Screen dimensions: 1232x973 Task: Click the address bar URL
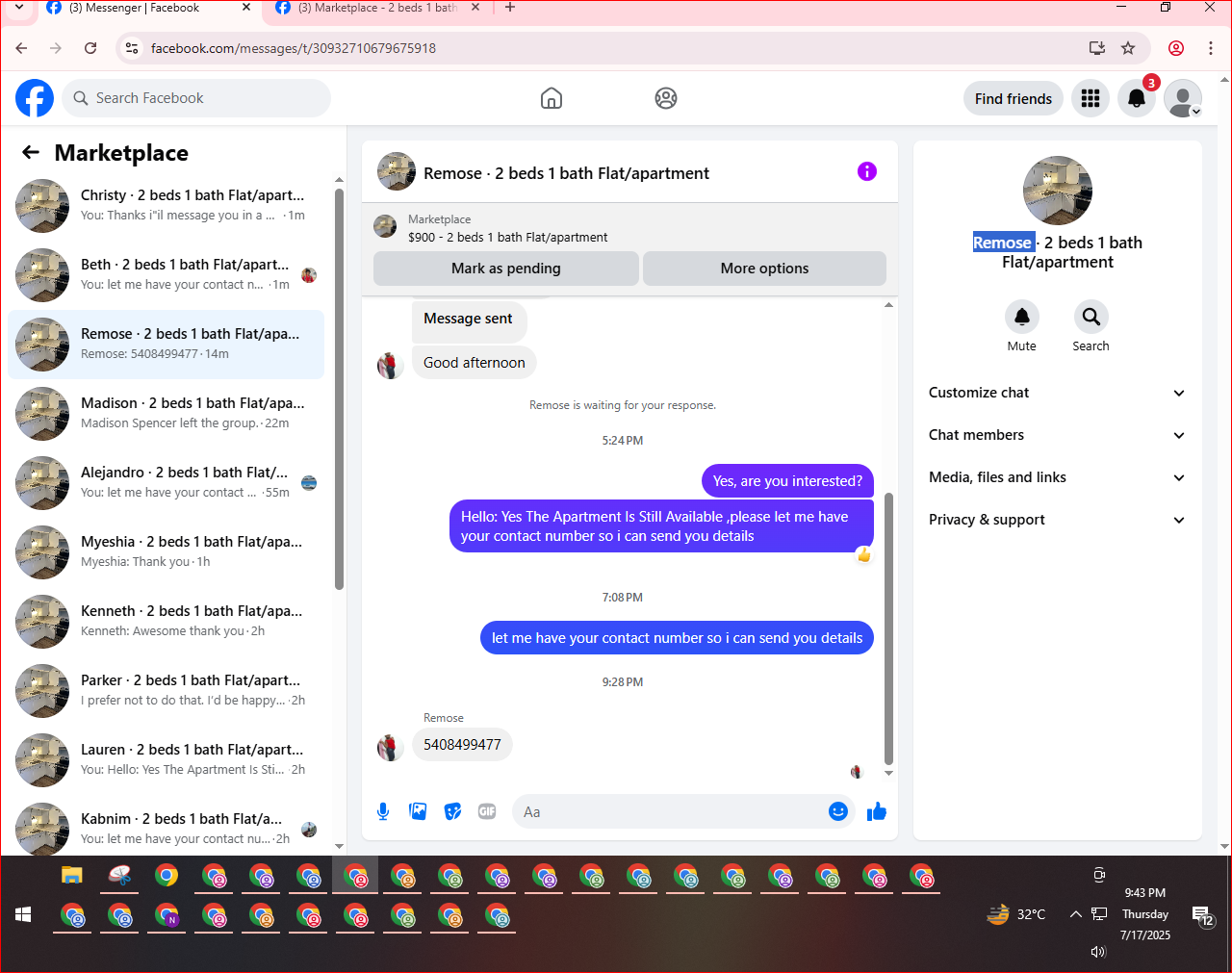pyautogui.click(x=294, y=48)
